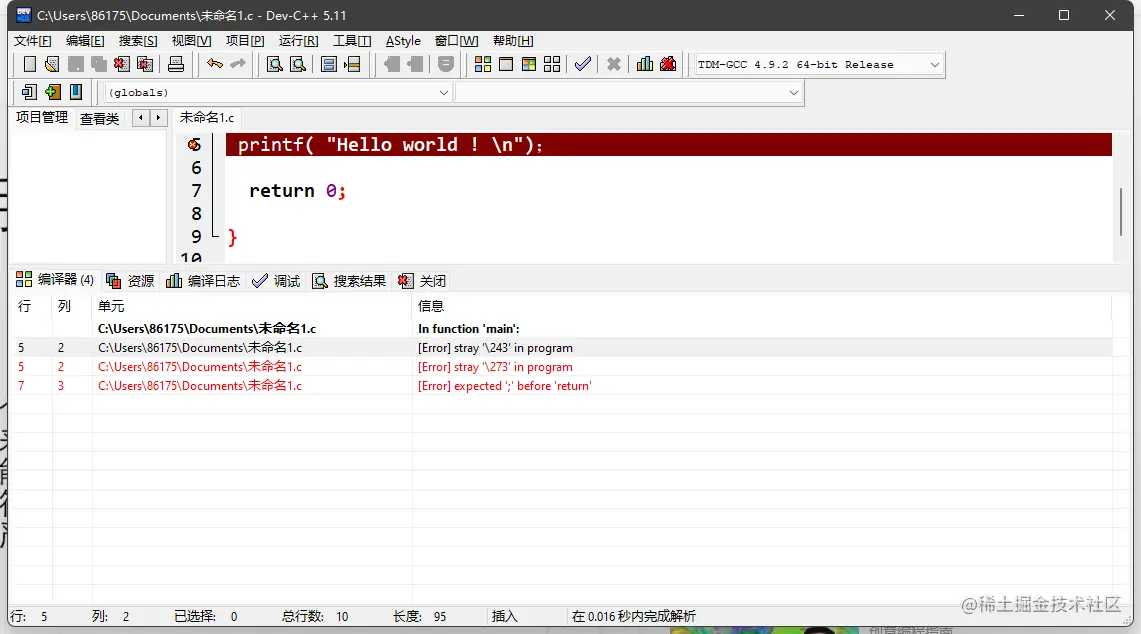Viewport: 1141px width, 634px height.
Task: Open the 文件[F] menu
Action: click(33, 41)
